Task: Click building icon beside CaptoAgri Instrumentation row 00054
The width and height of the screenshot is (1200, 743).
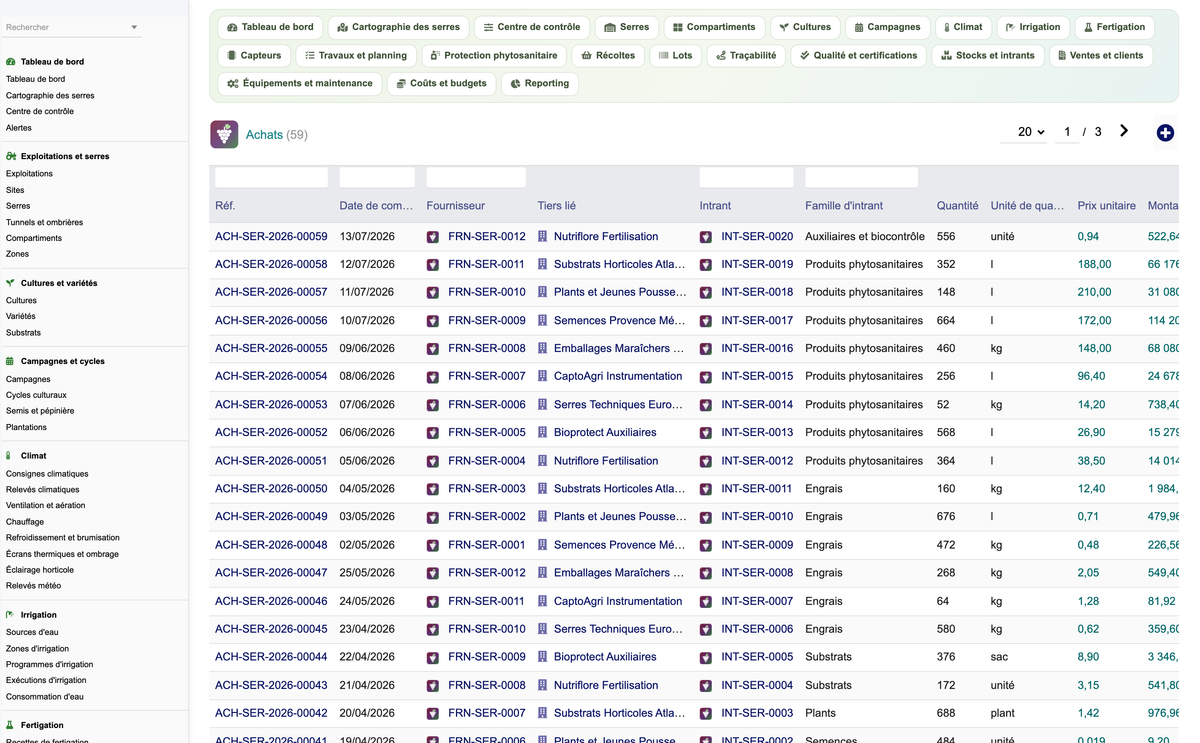Action: (543, 377)
